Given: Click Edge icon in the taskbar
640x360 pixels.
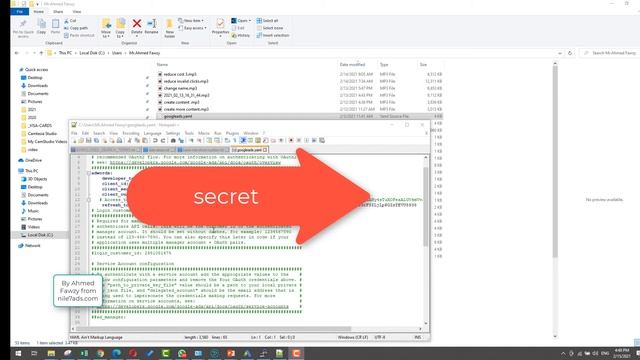Looking at the screenshot, I should [117, 353].
